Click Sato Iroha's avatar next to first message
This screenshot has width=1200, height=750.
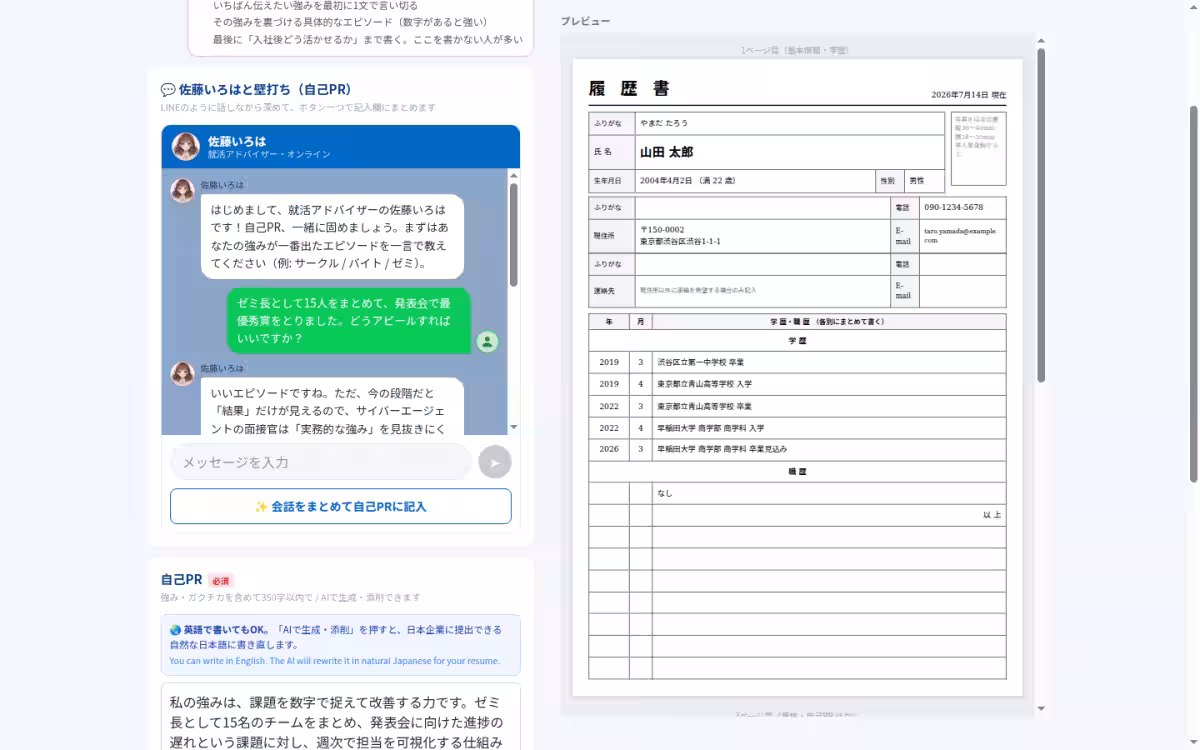[x=182, y=190]
